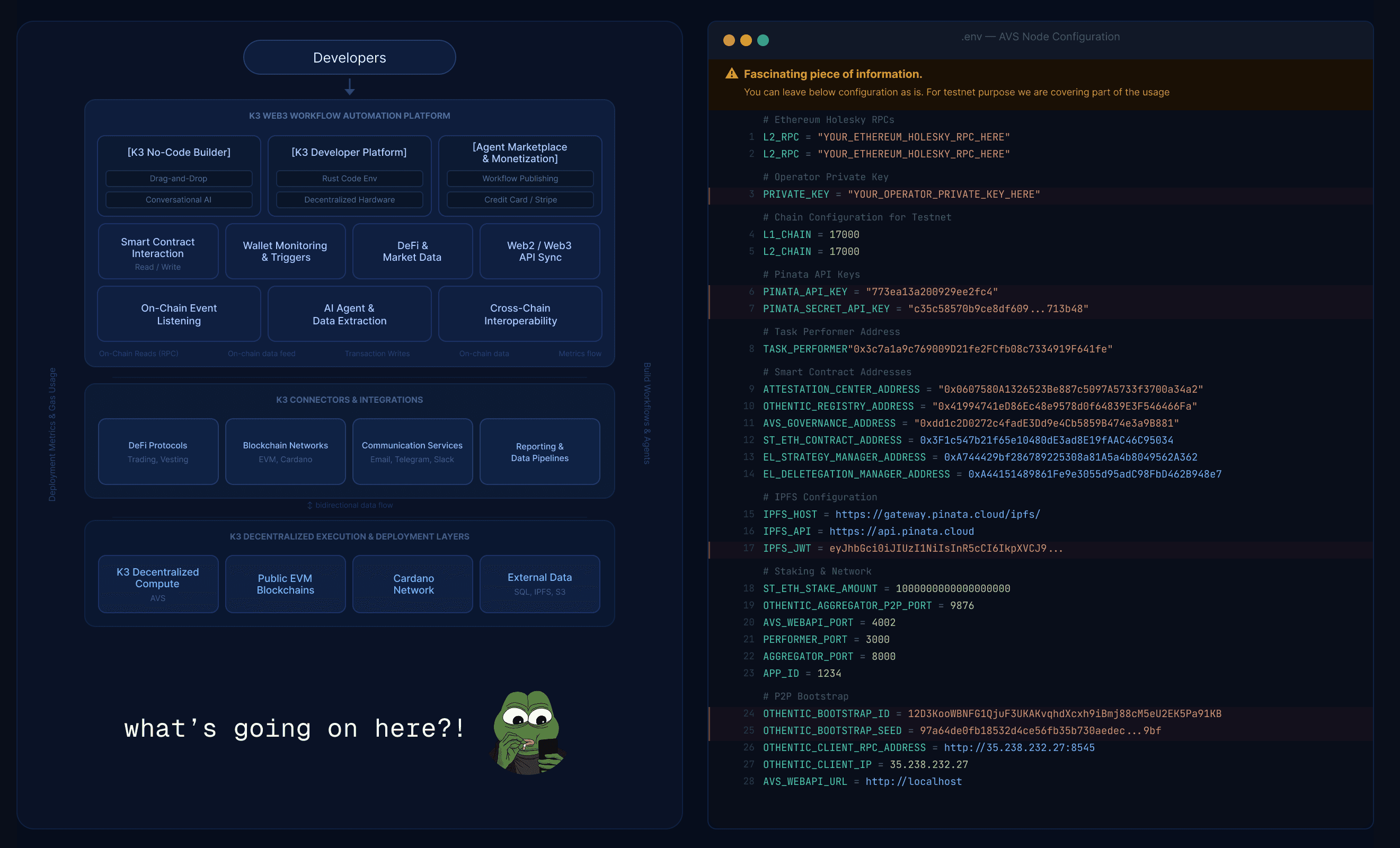Select the Wallet Monitoring & Triggers box
Image resolution: width=1400 pixels, height=848 pixels.
285,251
